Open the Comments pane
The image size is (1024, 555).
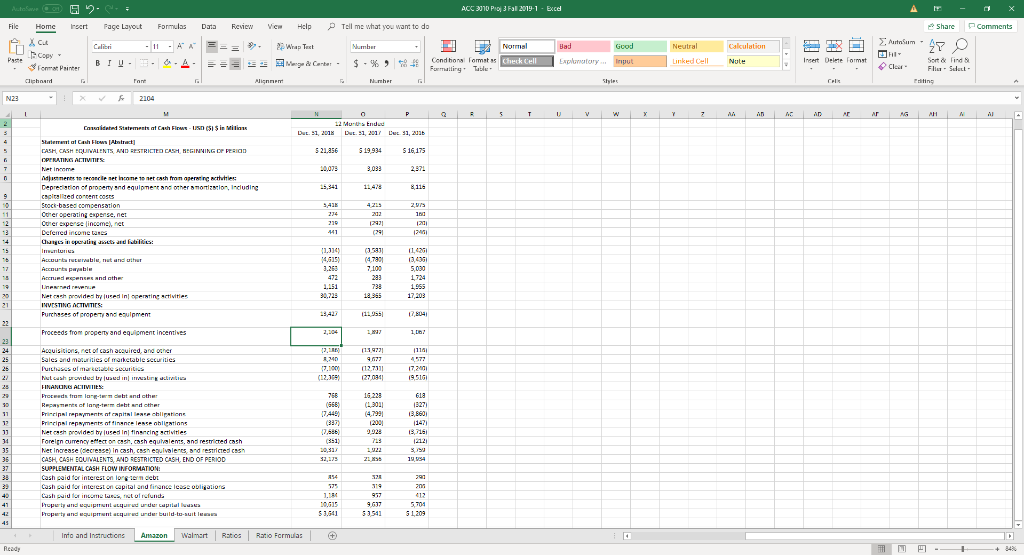(x=990, y=26)
